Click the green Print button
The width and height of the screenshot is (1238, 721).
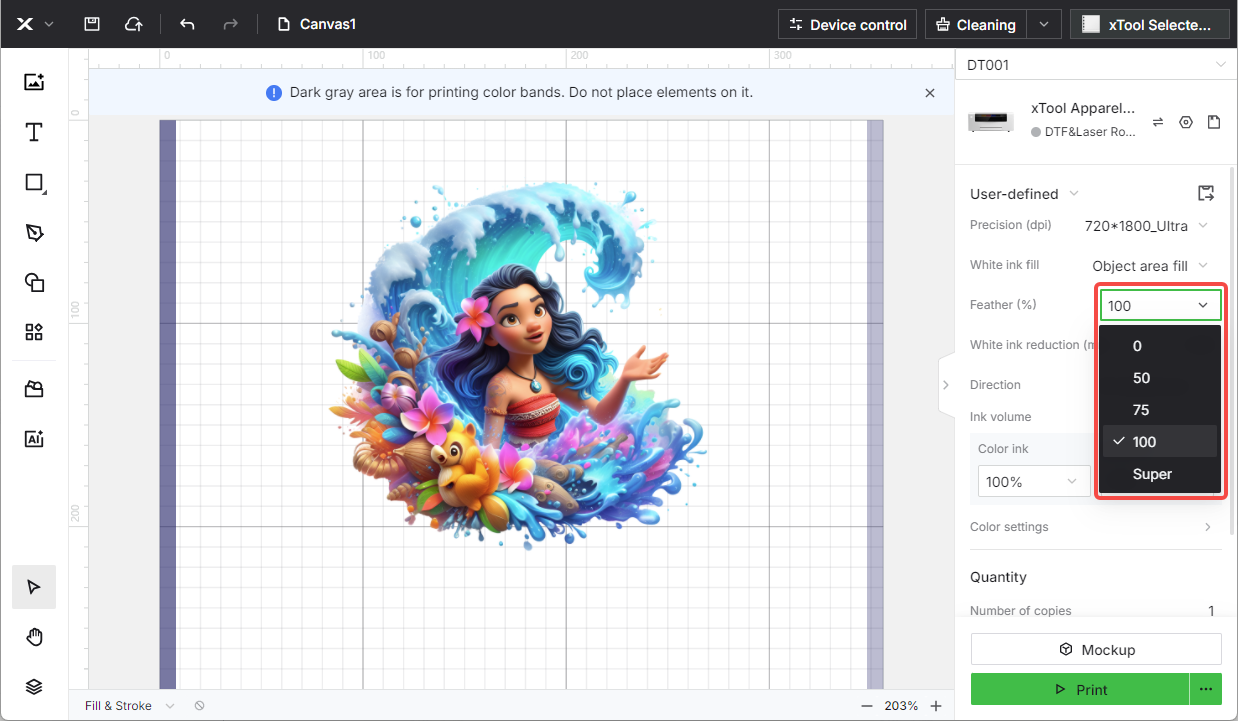click(1080, 689)
